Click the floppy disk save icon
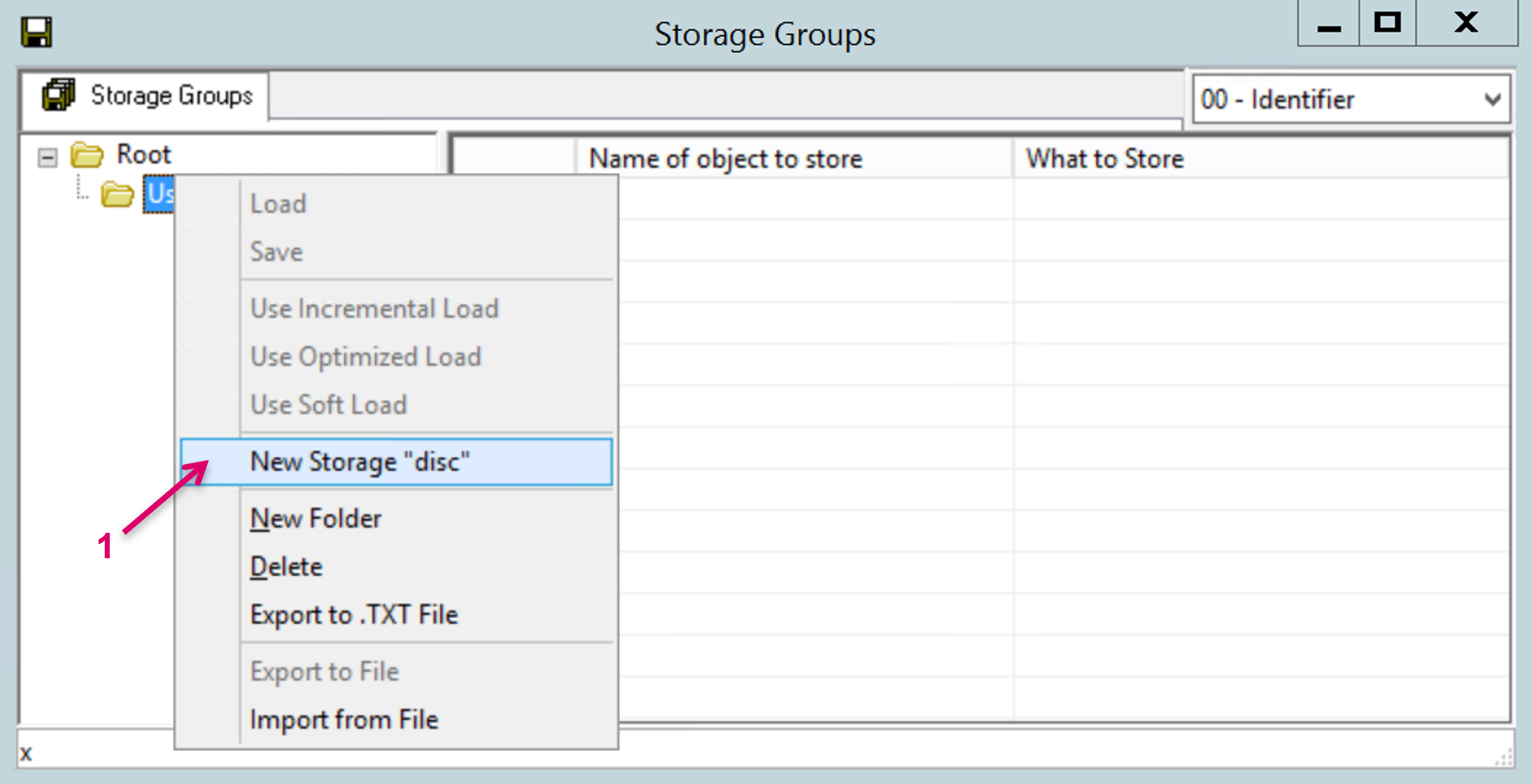1532x784 pixels. (x=36, y=32)
